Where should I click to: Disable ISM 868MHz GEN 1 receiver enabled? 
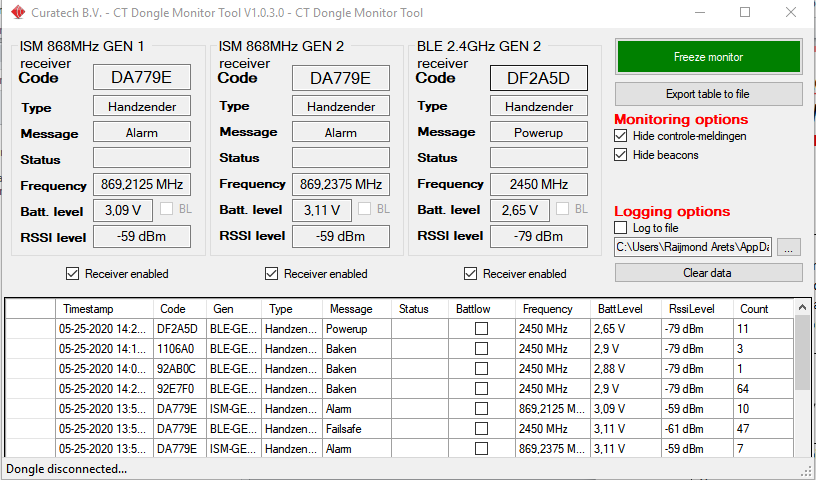coord(72,274)
